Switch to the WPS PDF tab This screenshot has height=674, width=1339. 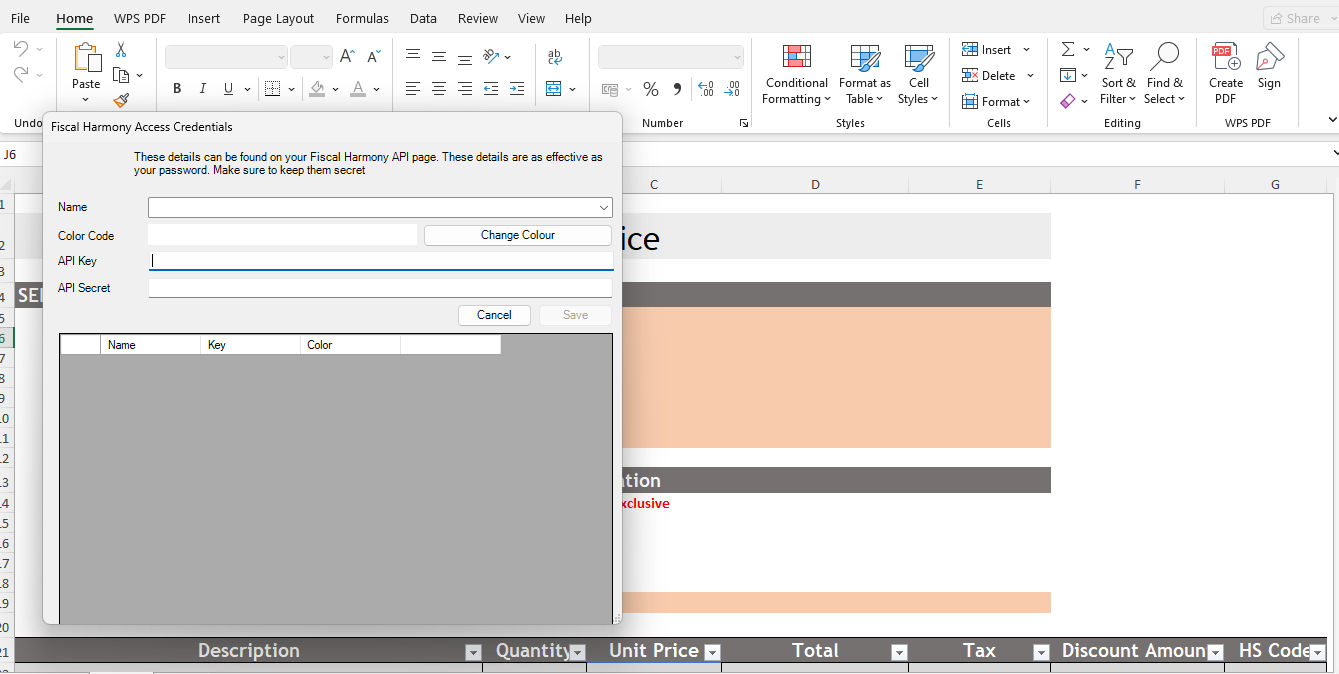140,18
